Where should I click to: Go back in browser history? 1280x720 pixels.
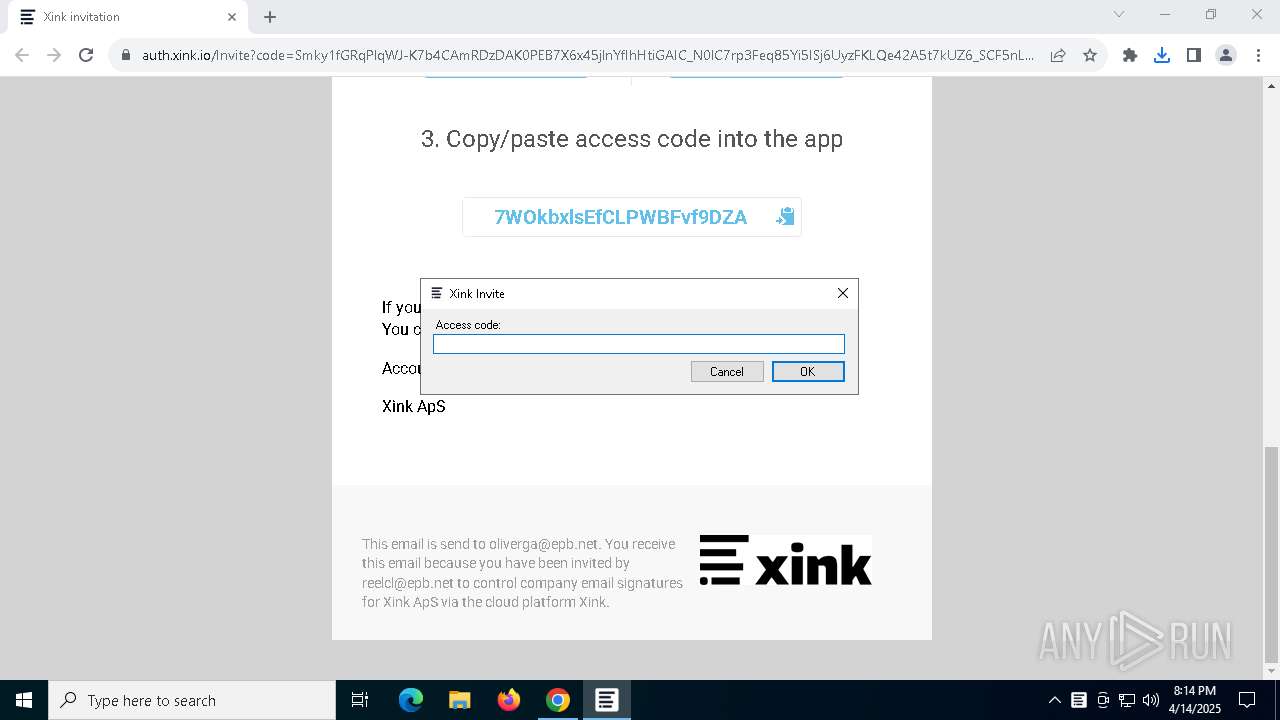(x=22, y=55)
